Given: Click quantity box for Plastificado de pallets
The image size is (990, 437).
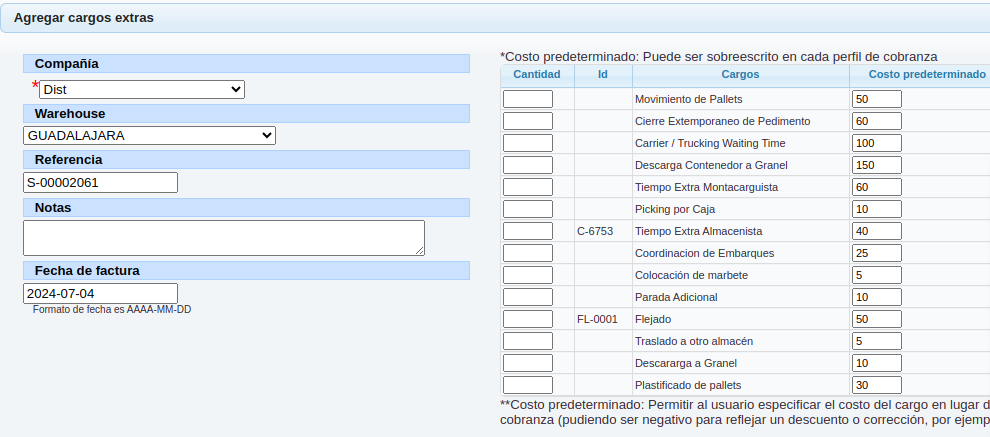Looking at the screenshot, I should (528, 385).
